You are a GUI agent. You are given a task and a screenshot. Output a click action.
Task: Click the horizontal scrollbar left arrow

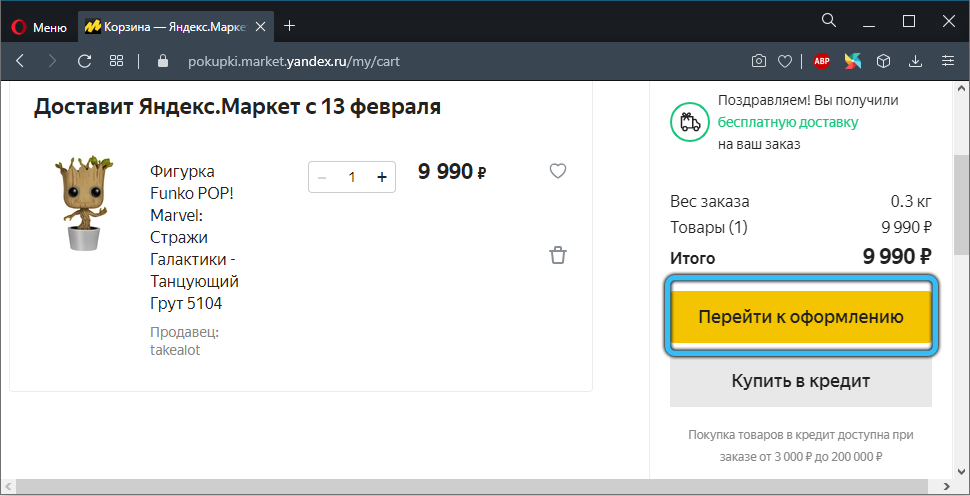point(7,486)
